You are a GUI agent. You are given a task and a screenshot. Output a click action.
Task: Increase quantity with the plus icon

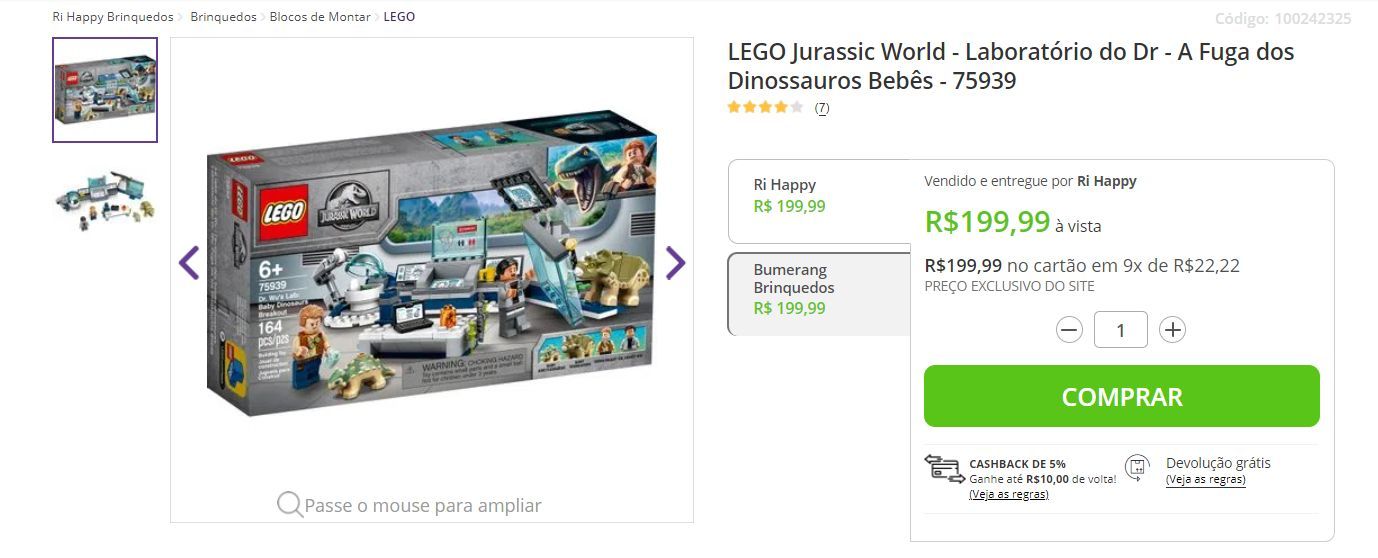coord(1172,330)
